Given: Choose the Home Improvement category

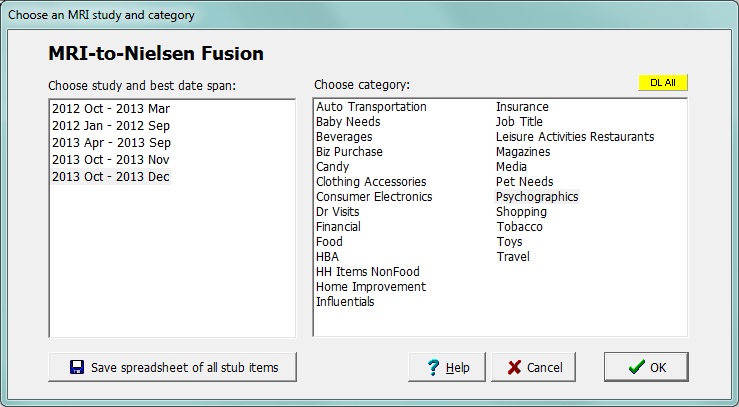Looking at the screenshot, I should (371, 287).
